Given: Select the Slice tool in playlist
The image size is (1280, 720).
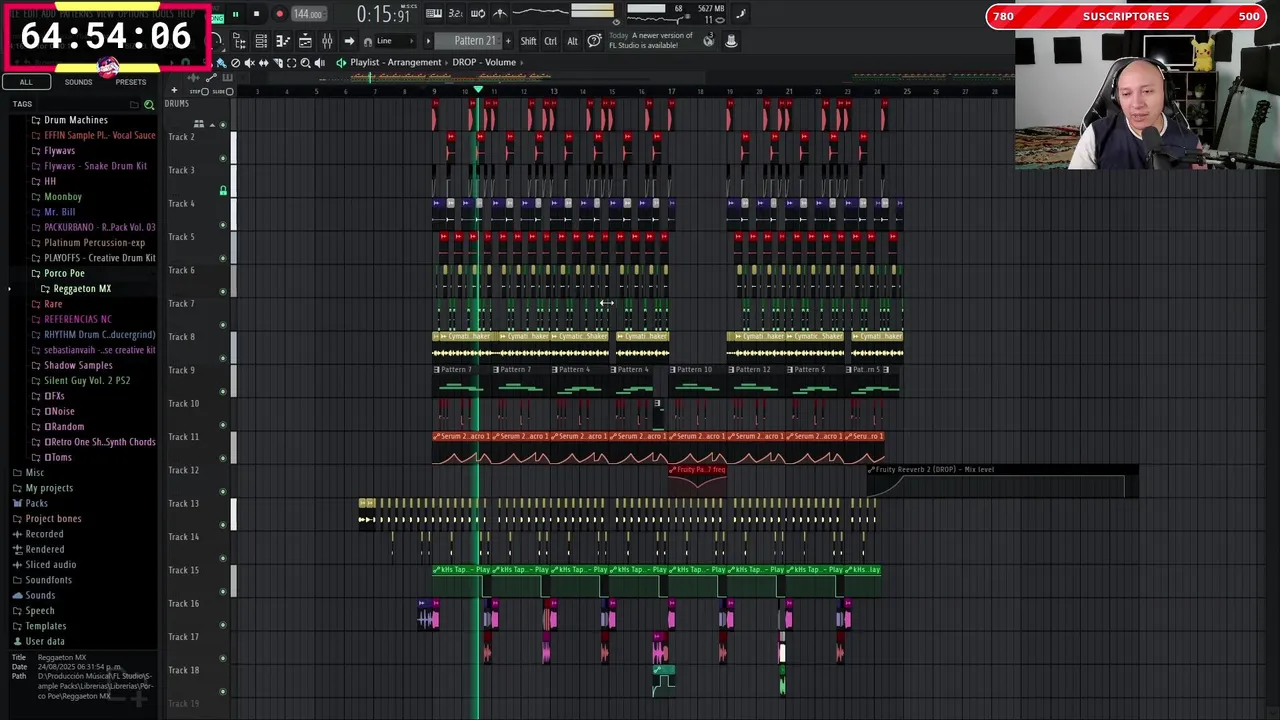Looking at the screenshot, I should tap(277, 63).
